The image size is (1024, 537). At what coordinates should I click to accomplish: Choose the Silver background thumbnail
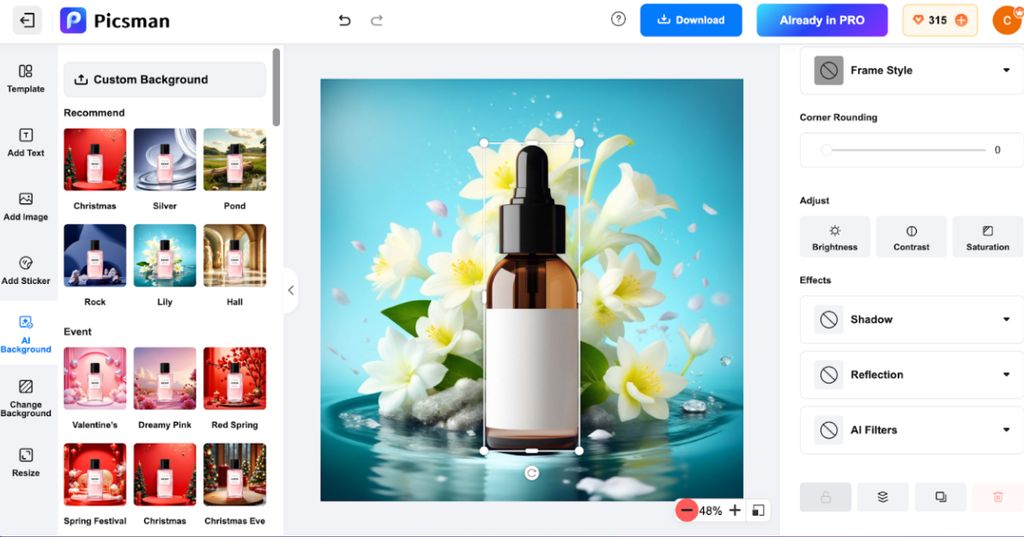[x=165, y=159]
